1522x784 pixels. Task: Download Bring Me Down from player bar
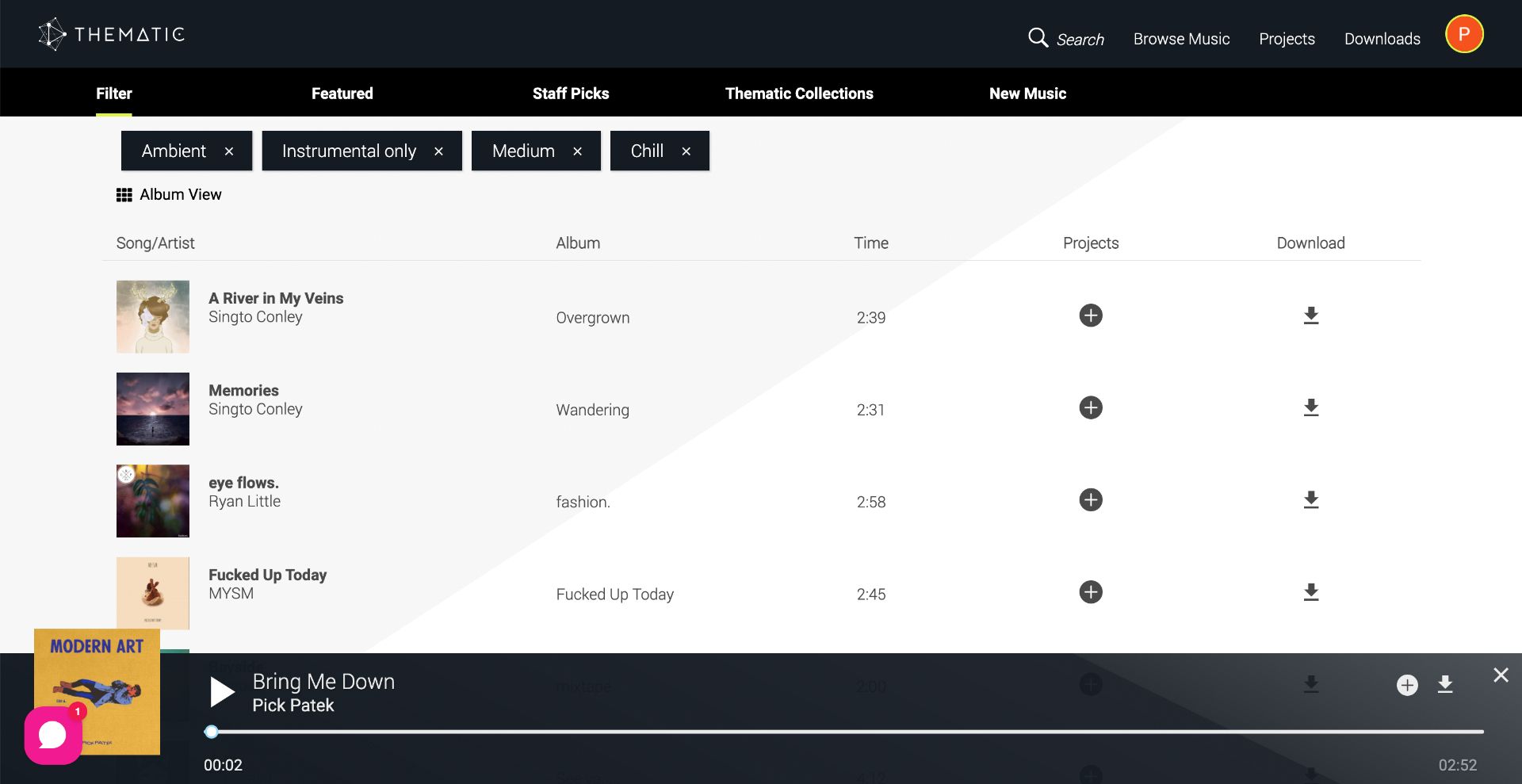click(1445, 685)
